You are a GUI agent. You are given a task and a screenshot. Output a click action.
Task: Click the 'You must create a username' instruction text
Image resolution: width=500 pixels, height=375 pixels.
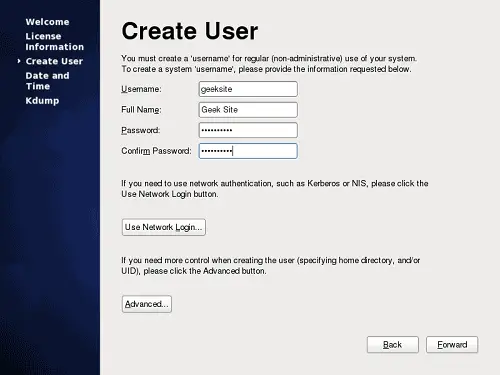click(x=269, y=64)
